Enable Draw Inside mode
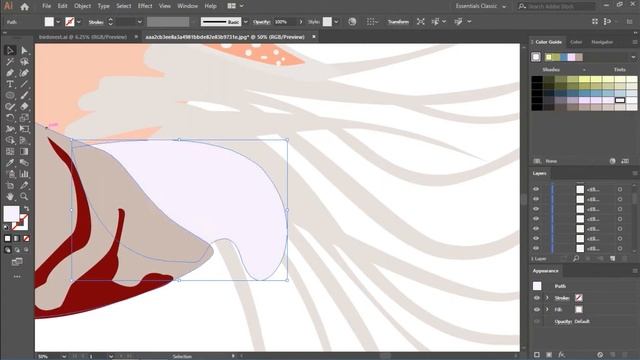The width and height of the screenshot is (640, 360). (26, 250)
